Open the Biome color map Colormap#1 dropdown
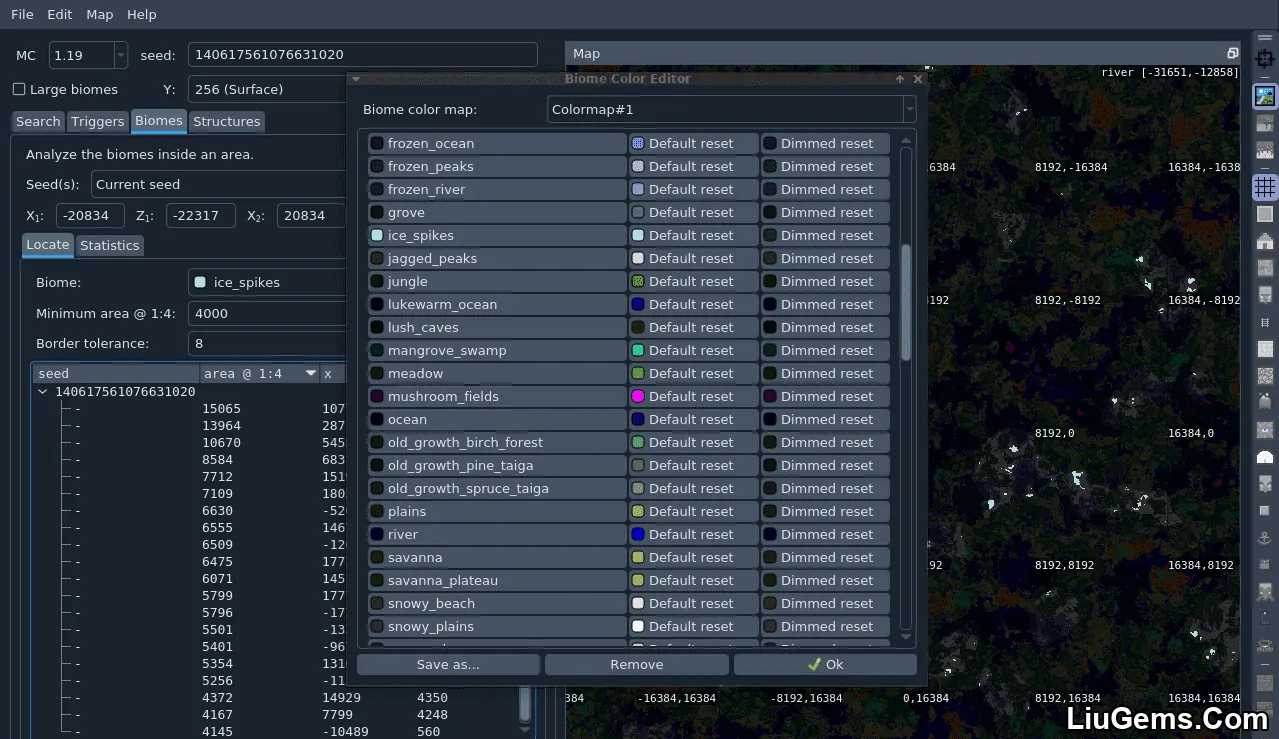 [732, 109]
